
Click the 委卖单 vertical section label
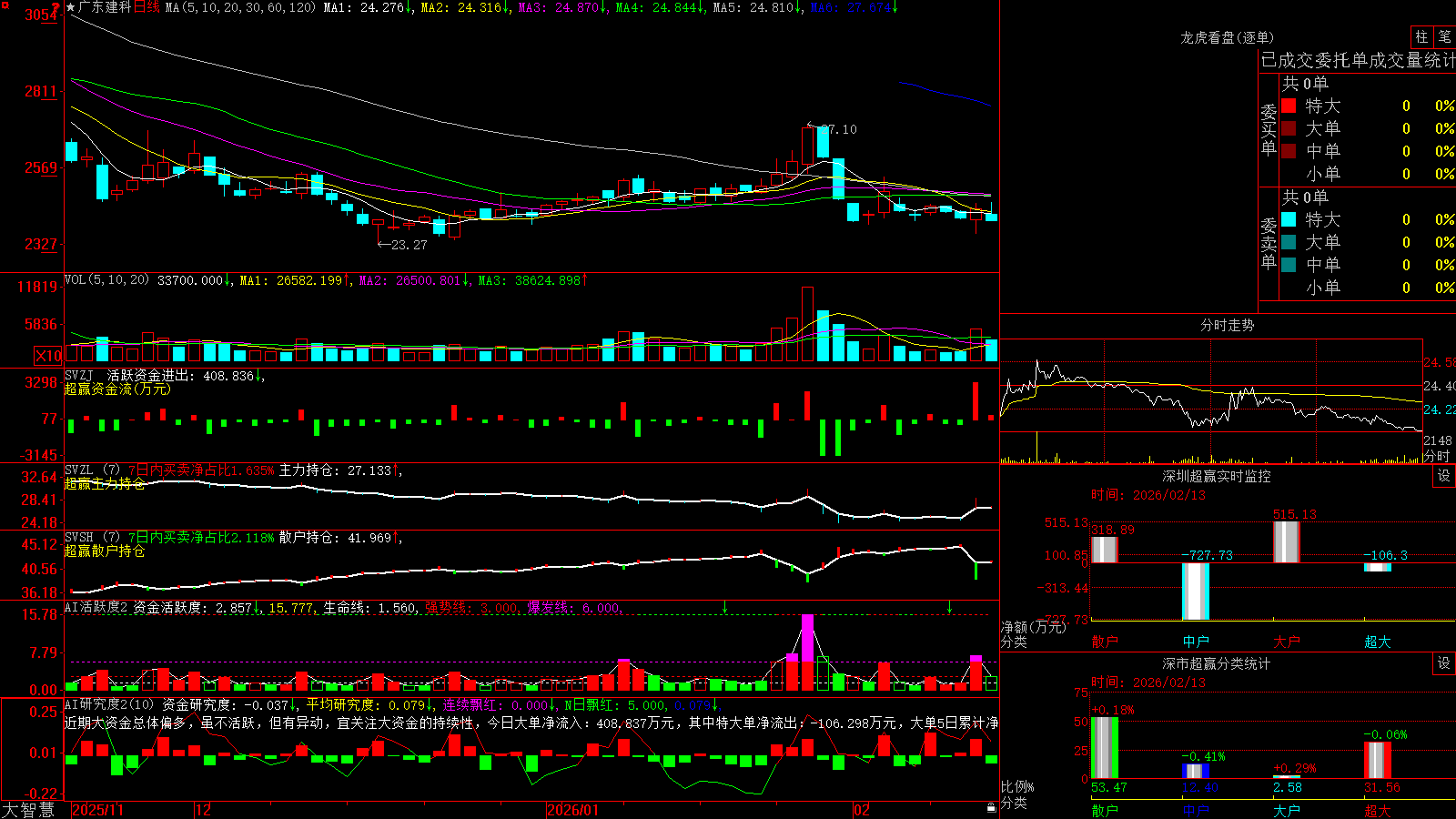click(x=1269, y=243)
